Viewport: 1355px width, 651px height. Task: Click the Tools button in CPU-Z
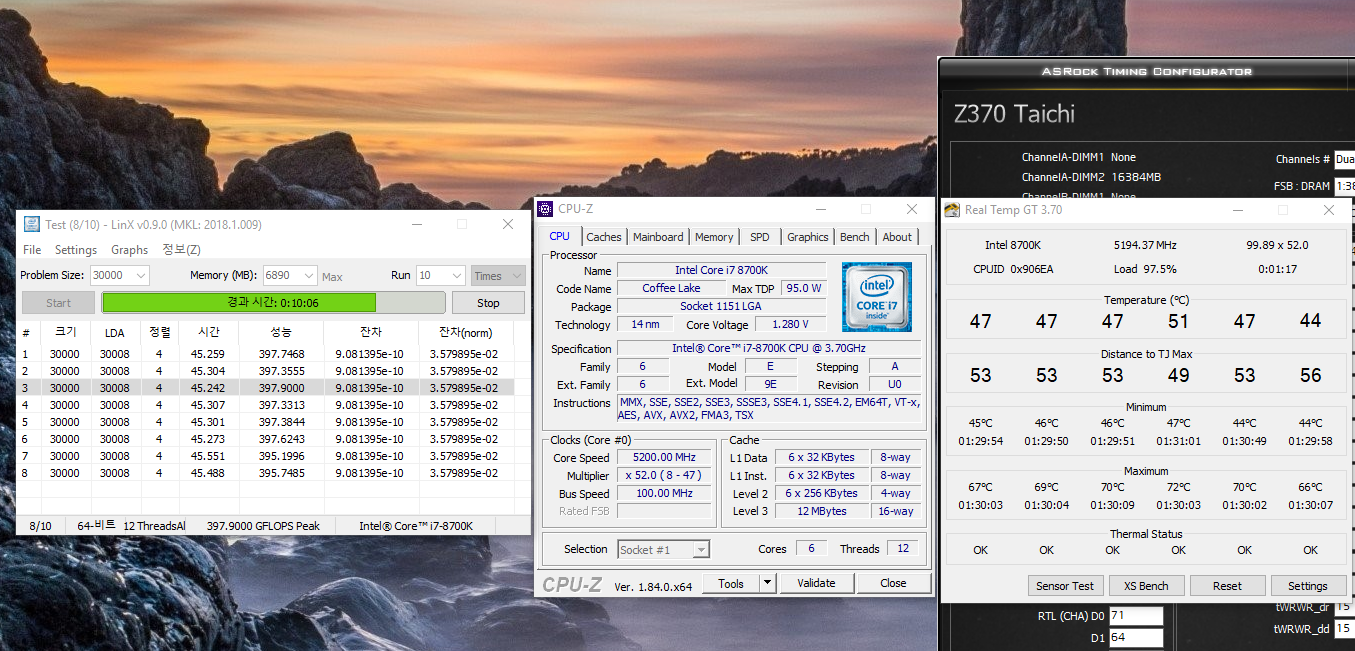731,583
